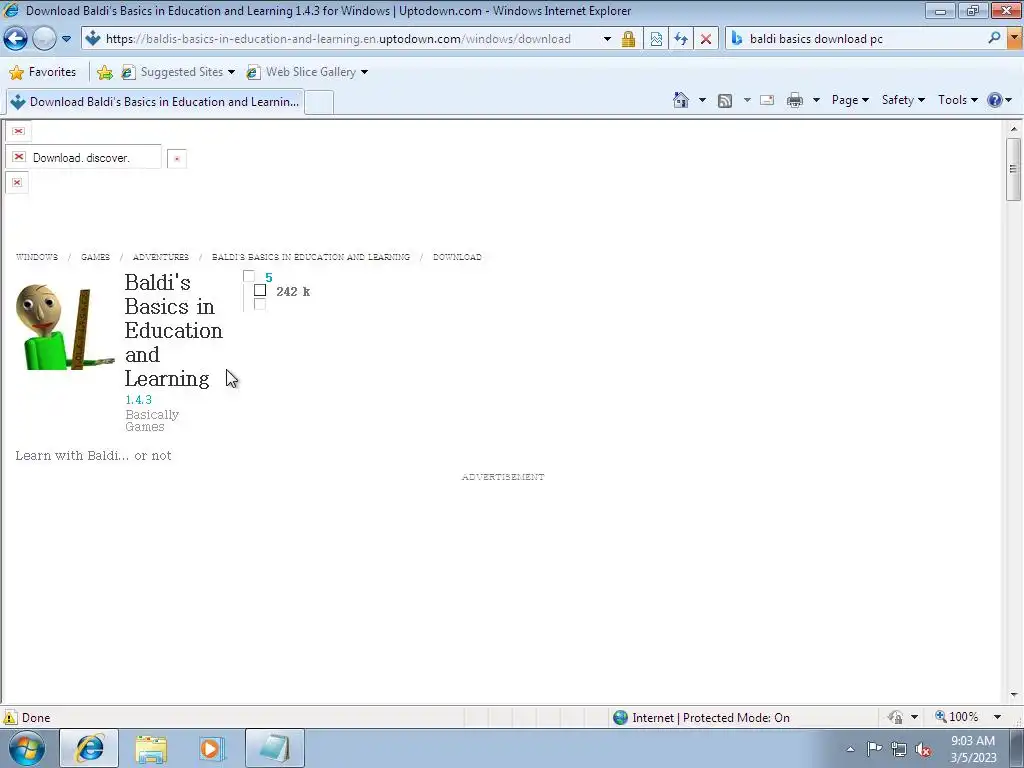Click the scrollbar up arrow
The width and height of the screenshot is (1024, 768).
tap(1013, 129)
